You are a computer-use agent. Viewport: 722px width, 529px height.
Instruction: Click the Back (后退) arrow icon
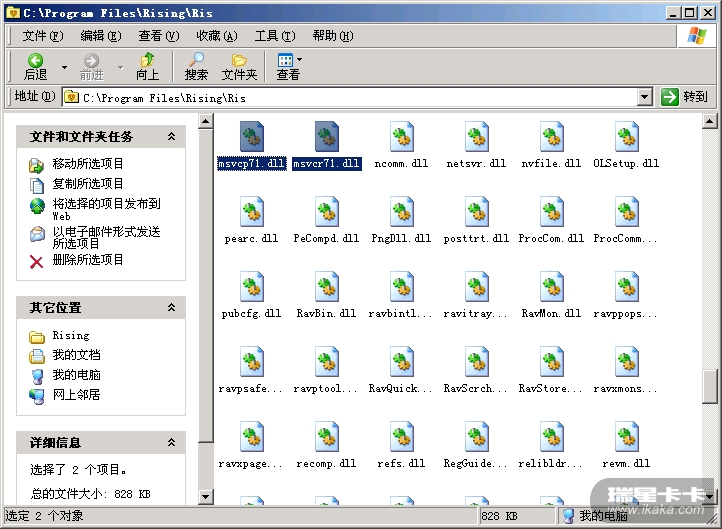(35, 60)
